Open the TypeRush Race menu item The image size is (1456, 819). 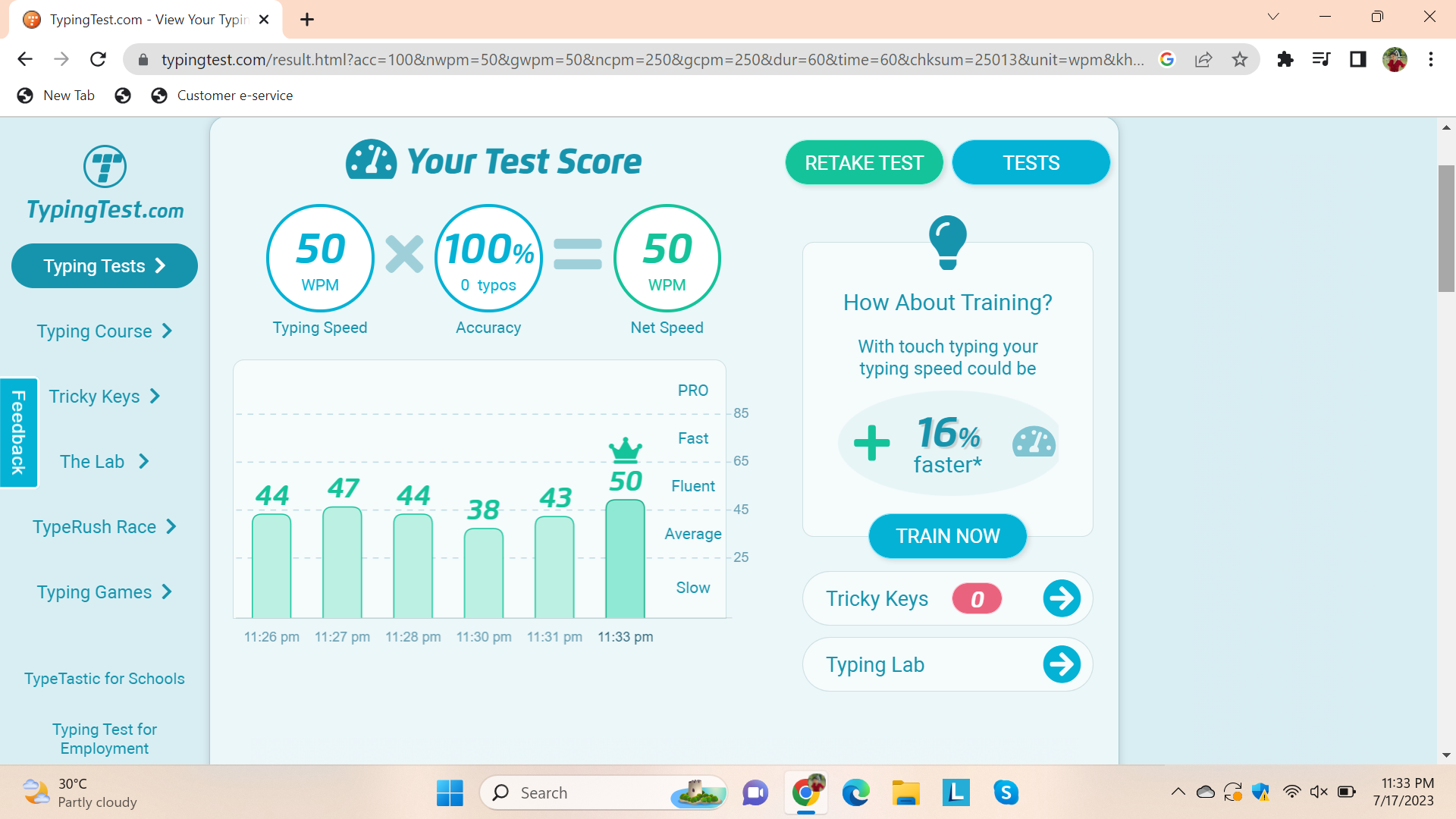(x=105, y=527)
